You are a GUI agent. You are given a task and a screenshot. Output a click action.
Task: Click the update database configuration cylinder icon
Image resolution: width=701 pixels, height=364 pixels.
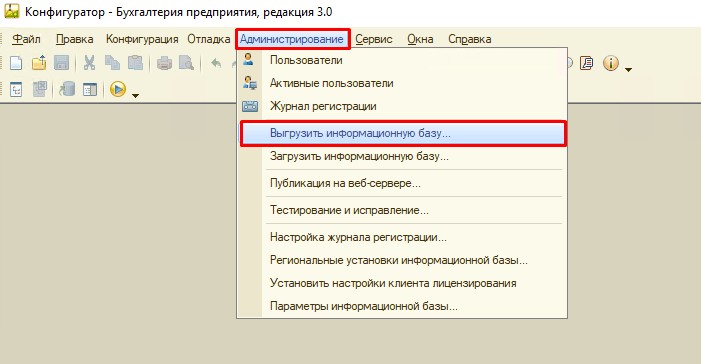(67, 89)
